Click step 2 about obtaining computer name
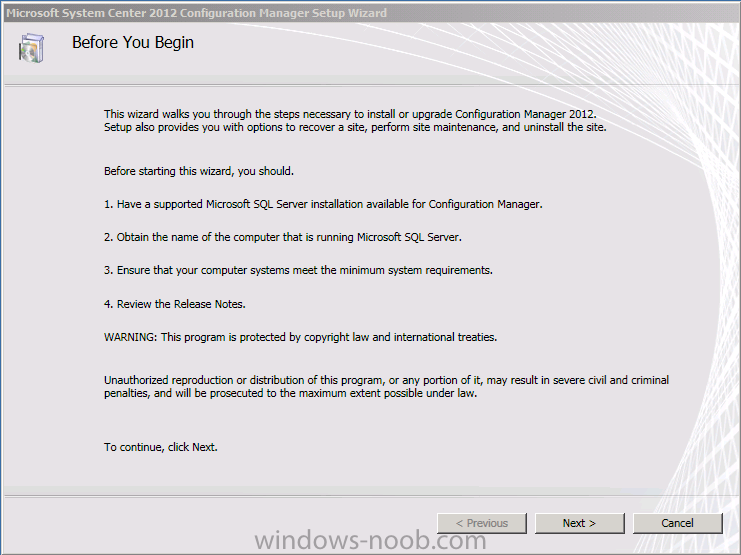Image resolution: width=741 pixels, height=555 pixels. [x=283, y=237]
